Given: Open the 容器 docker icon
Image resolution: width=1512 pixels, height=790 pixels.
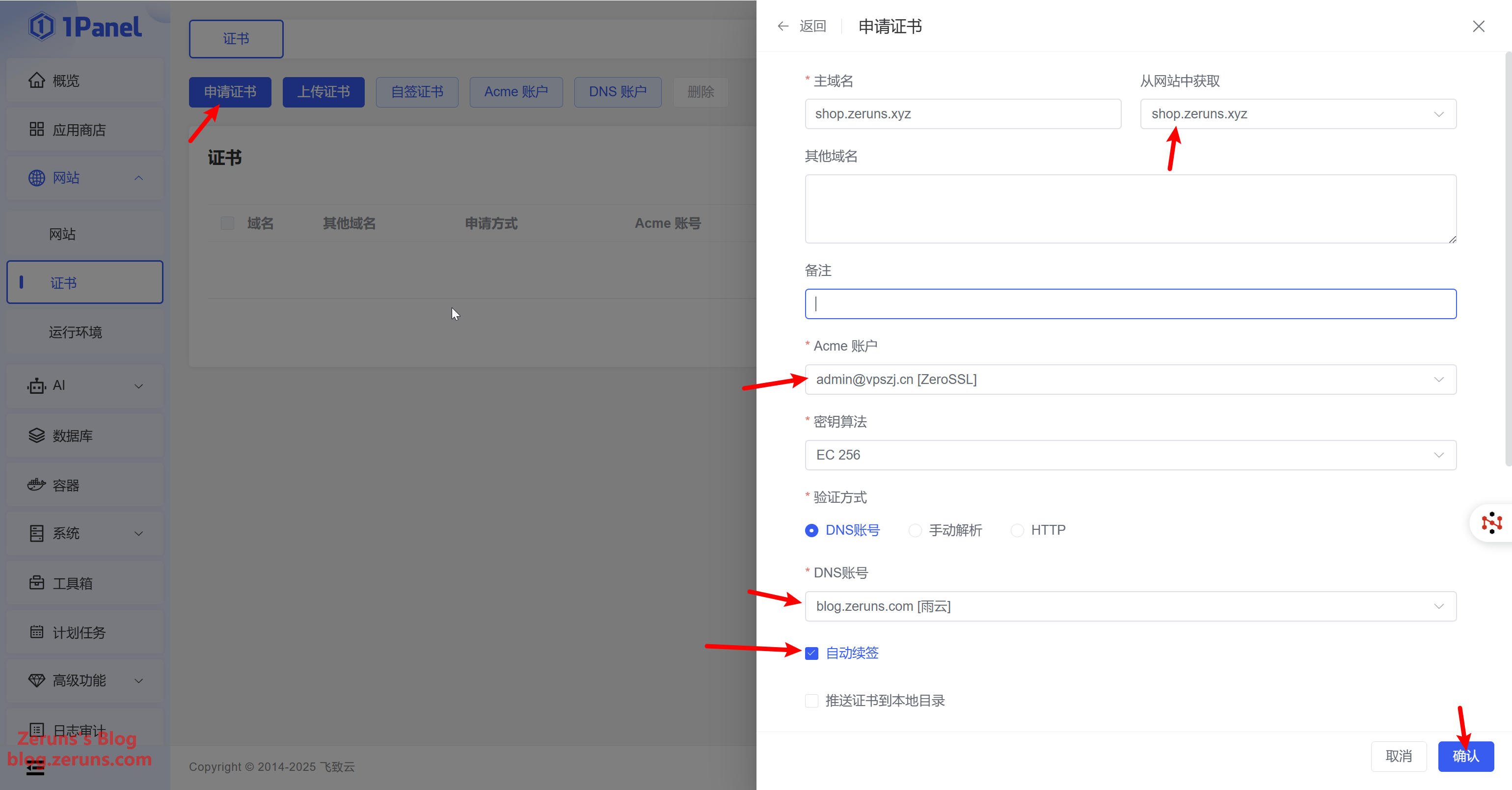Looking at the screenshot, I should click(36, 485).
